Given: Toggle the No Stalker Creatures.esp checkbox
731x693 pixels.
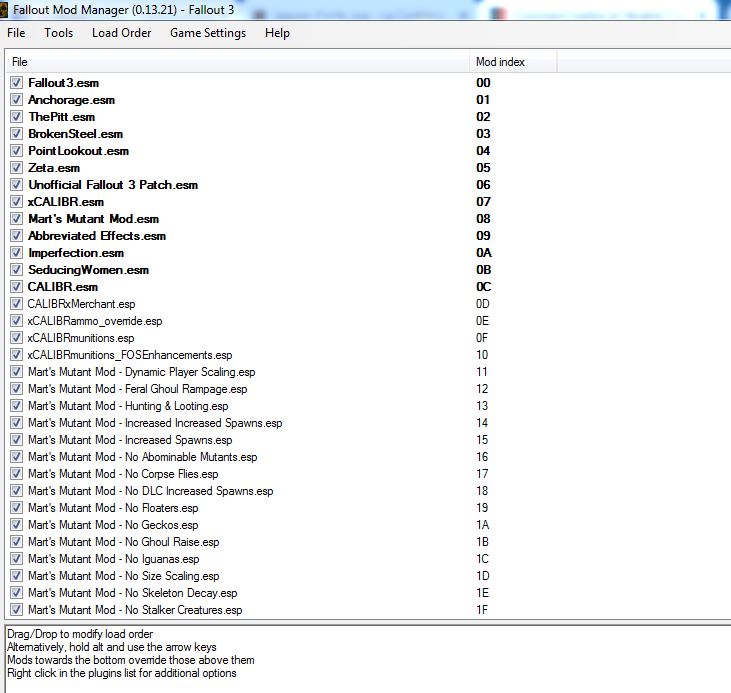Looking at the screenshot, I should point(16,610).
